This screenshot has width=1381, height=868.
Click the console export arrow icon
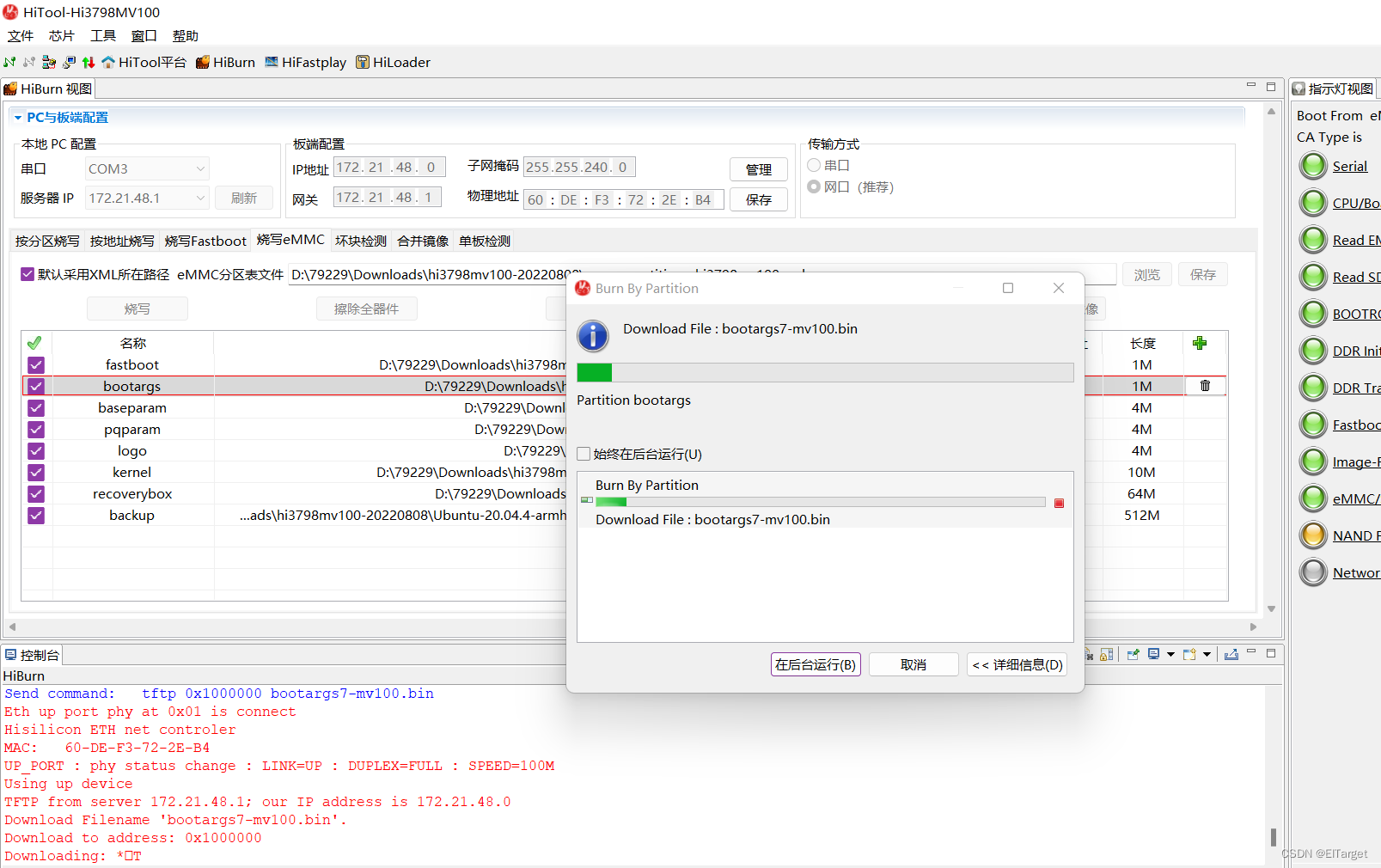pyautogui.click(x=1231, y=654)
